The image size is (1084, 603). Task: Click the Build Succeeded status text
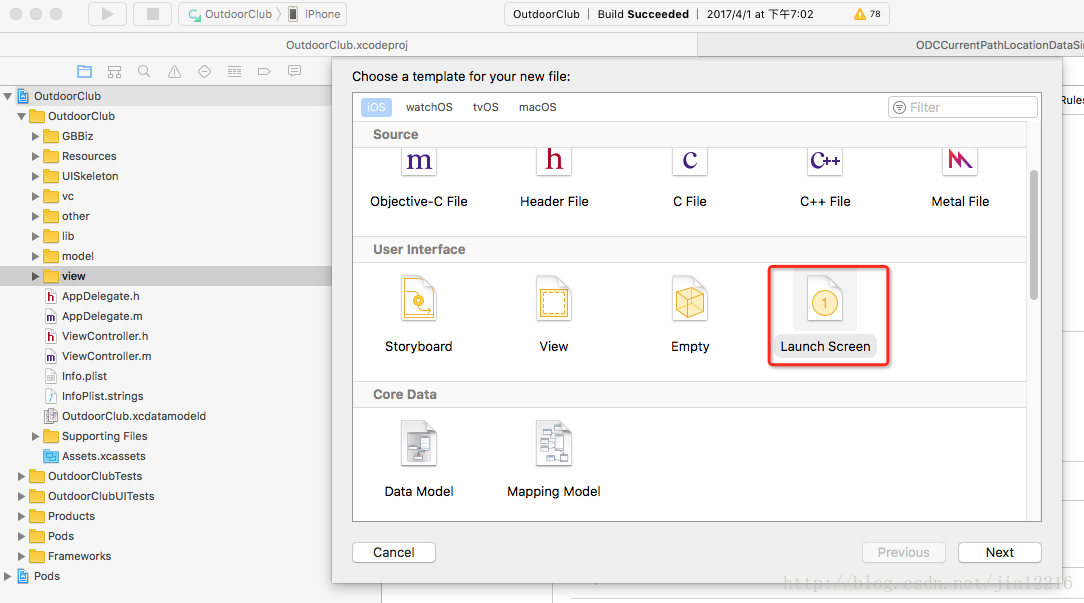(x=643, y=14)
